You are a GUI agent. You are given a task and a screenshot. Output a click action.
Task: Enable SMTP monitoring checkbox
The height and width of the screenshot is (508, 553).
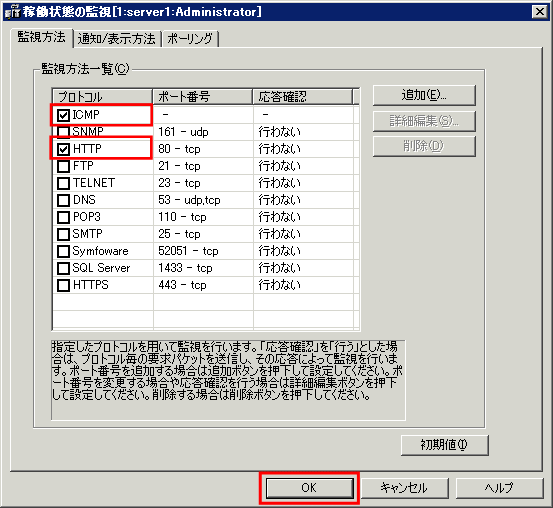(63, 234)
